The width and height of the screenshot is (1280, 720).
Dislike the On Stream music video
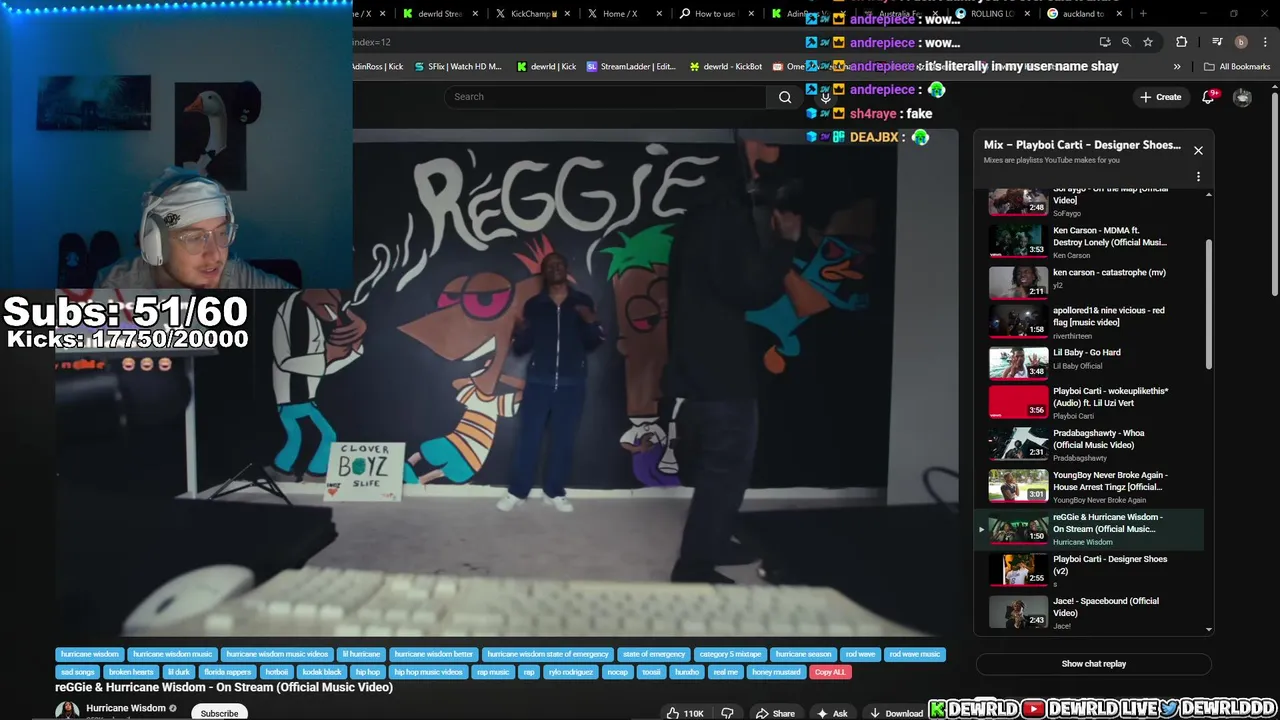point(727,713)
